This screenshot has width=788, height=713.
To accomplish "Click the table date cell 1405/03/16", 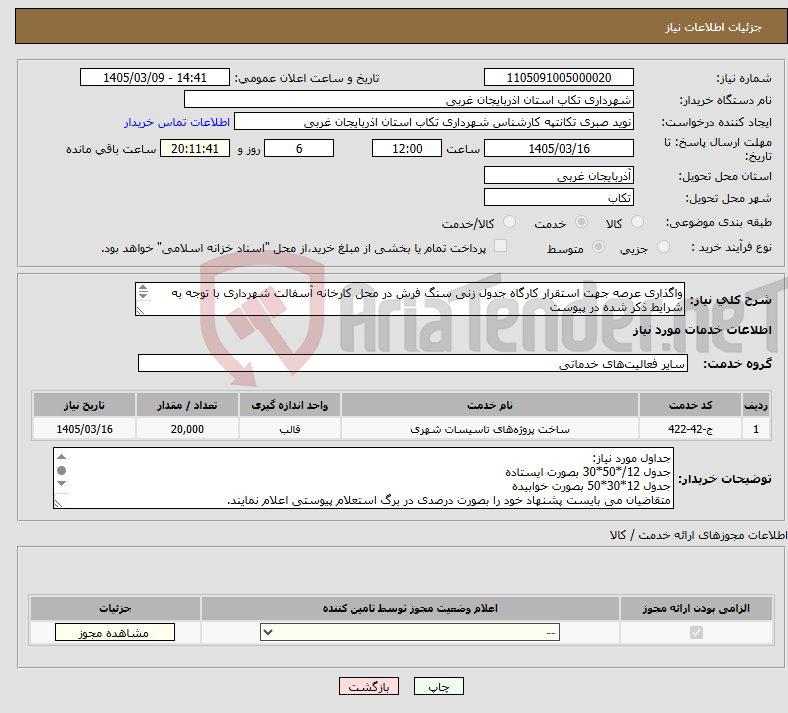I will tap(84, 429).
